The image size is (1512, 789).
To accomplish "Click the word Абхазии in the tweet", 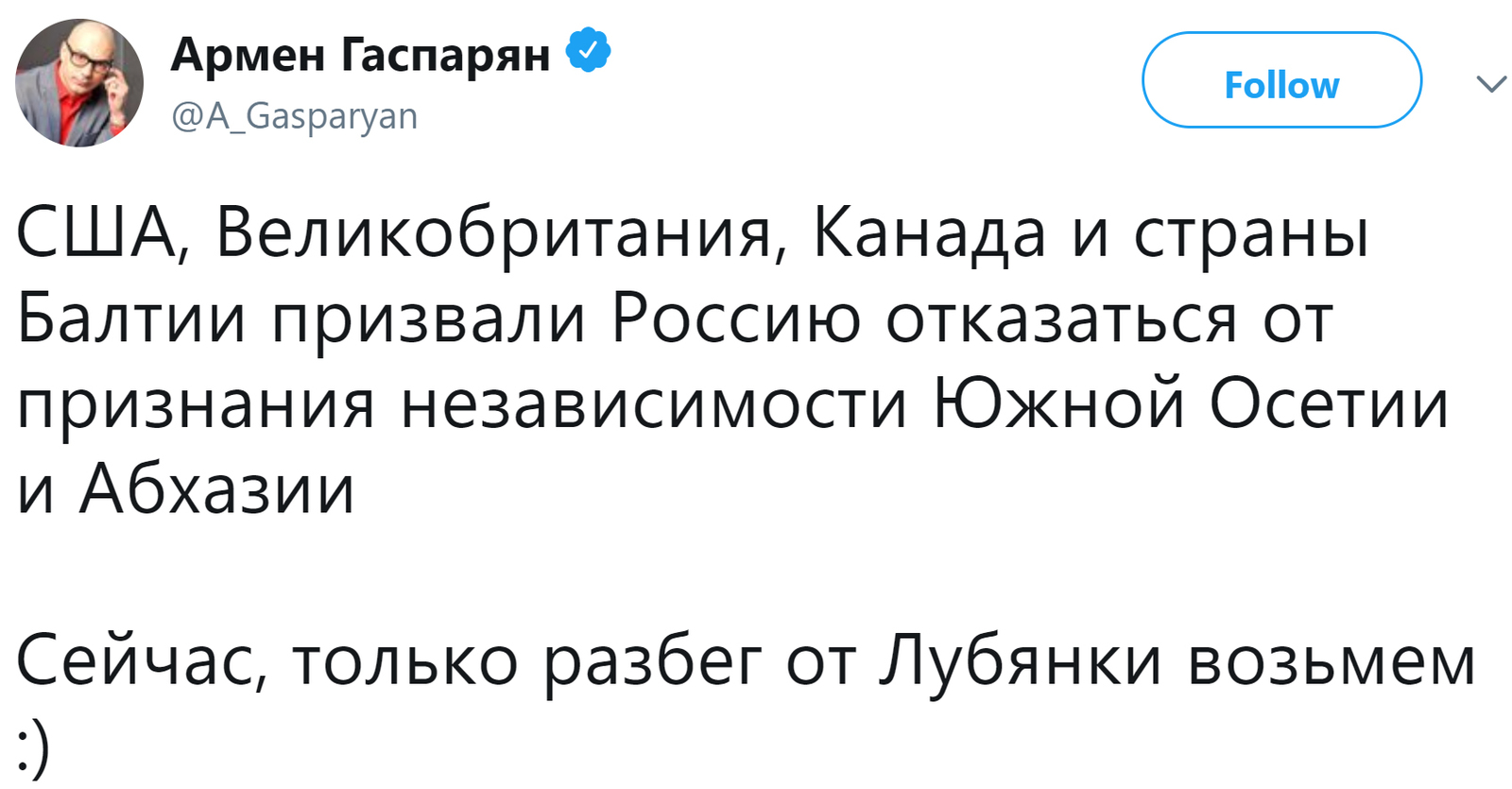I will coord(216,489).
